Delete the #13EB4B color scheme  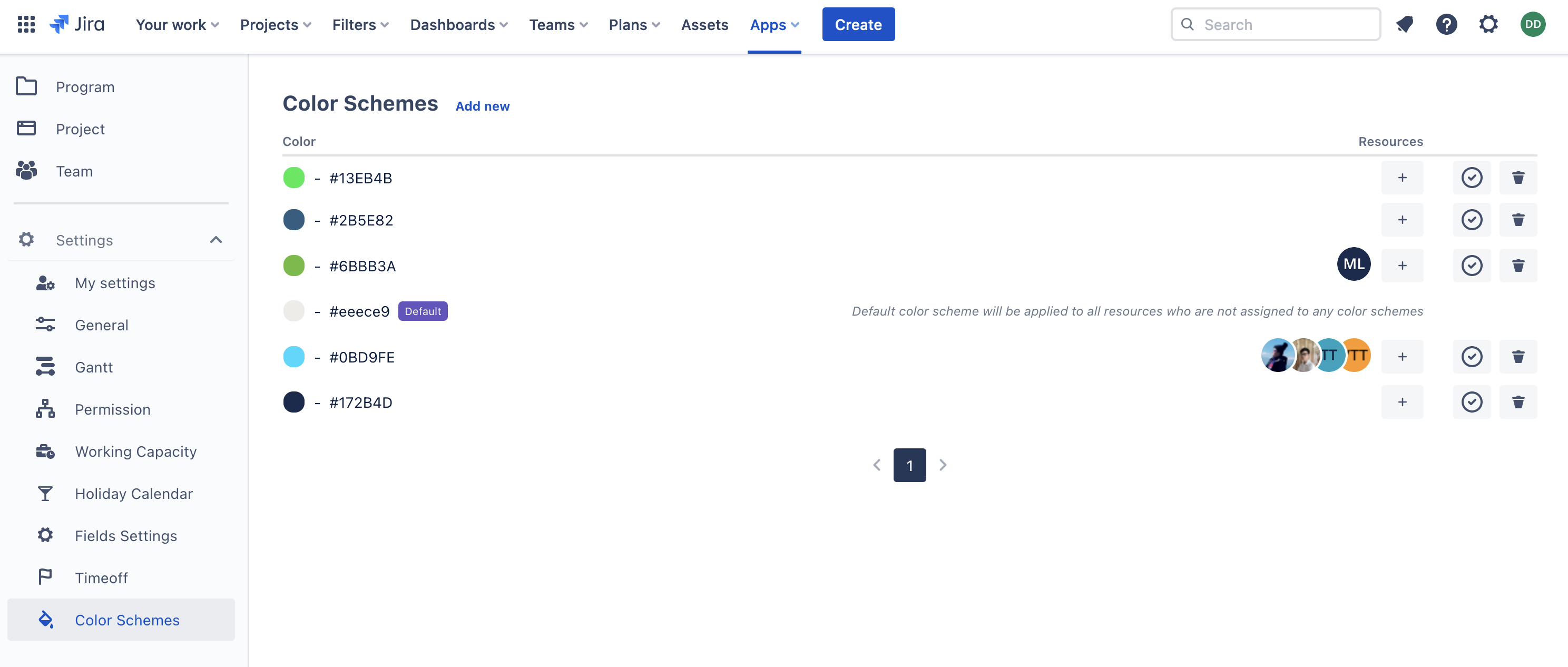point(1517,178)
